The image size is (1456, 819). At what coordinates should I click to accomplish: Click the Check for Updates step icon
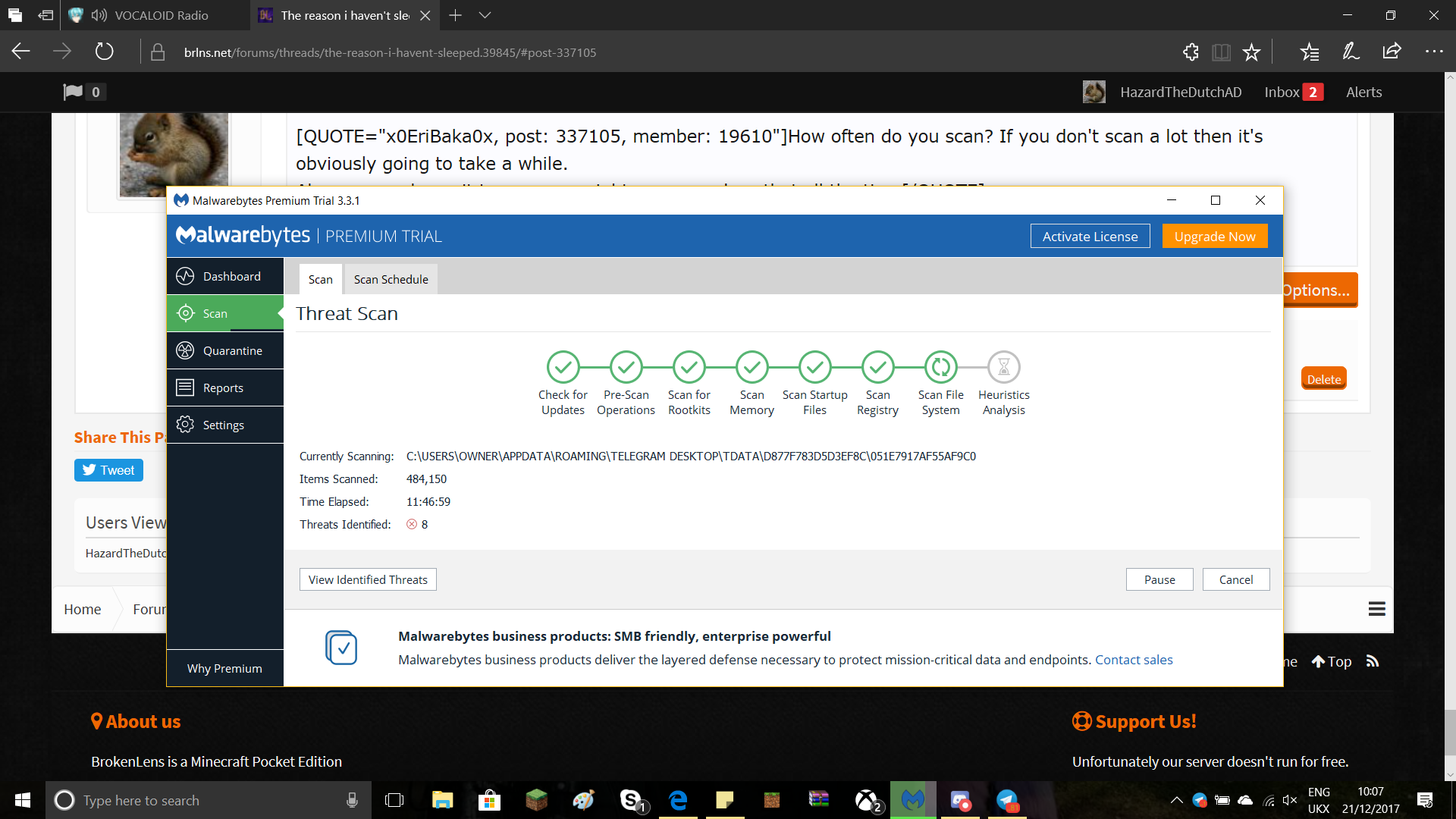tap(563, 367)
